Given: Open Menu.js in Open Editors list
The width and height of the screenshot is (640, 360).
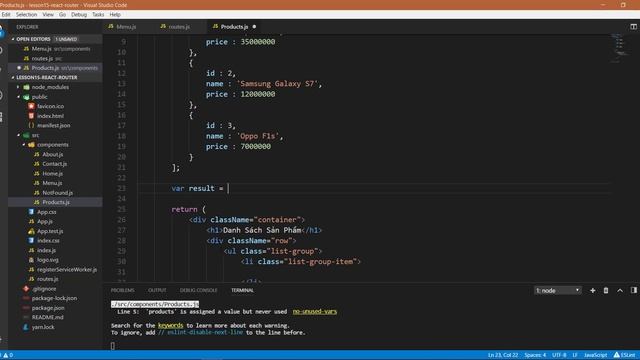Looking at the screenshot, I should coord(42,49).
